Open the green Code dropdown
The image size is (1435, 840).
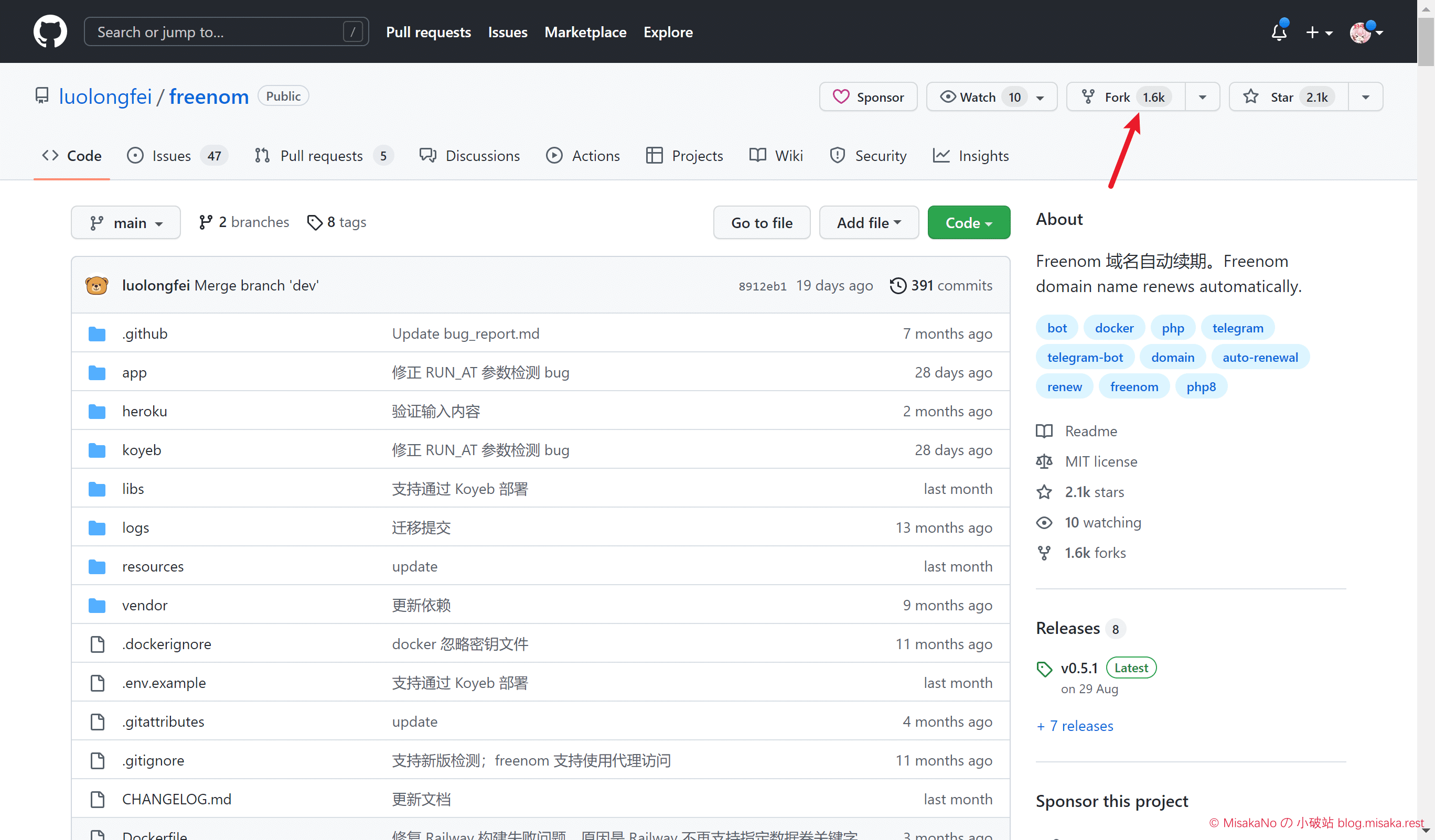tap(968, 222)
